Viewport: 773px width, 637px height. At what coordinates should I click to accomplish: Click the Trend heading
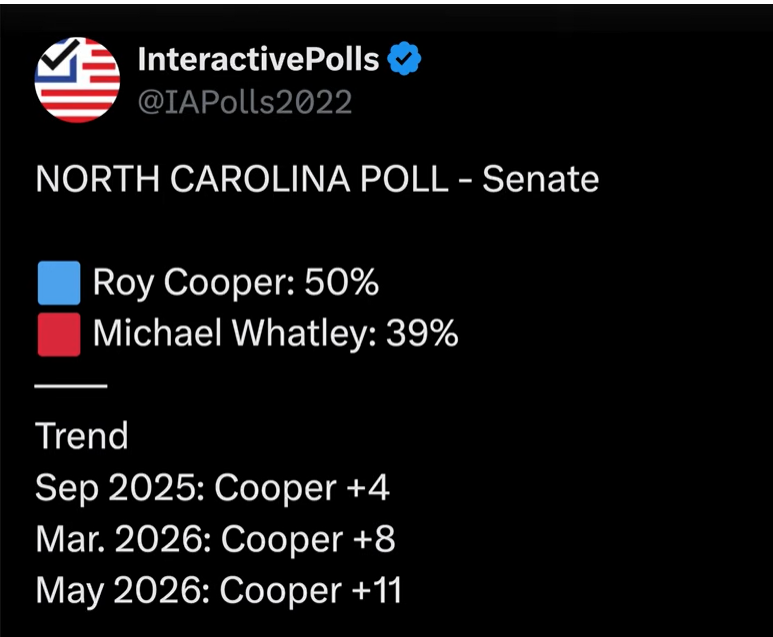tap(82, 436)
